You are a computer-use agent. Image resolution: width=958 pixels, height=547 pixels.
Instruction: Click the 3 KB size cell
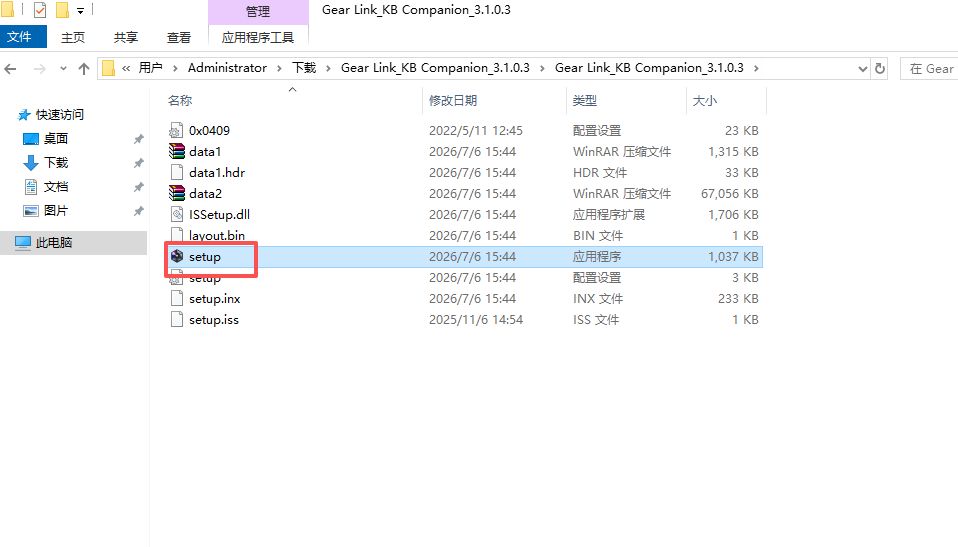tap(745, 277)
